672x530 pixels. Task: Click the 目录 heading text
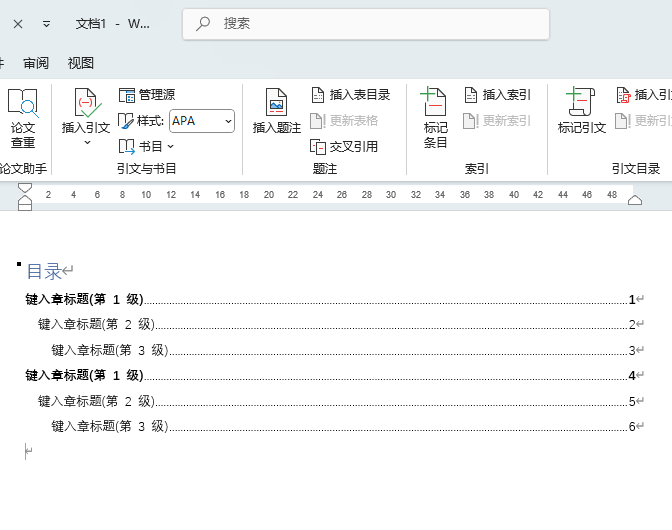(44, 272)
